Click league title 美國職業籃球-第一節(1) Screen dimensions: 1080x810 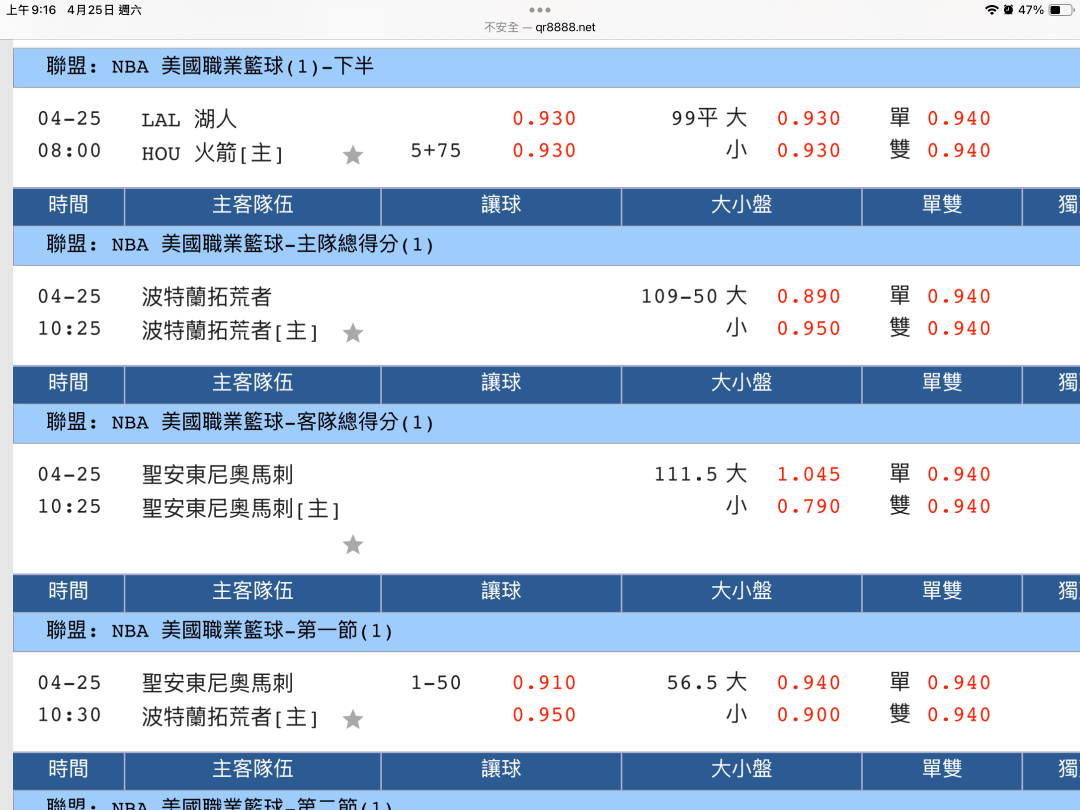click(x=220, y=631)
